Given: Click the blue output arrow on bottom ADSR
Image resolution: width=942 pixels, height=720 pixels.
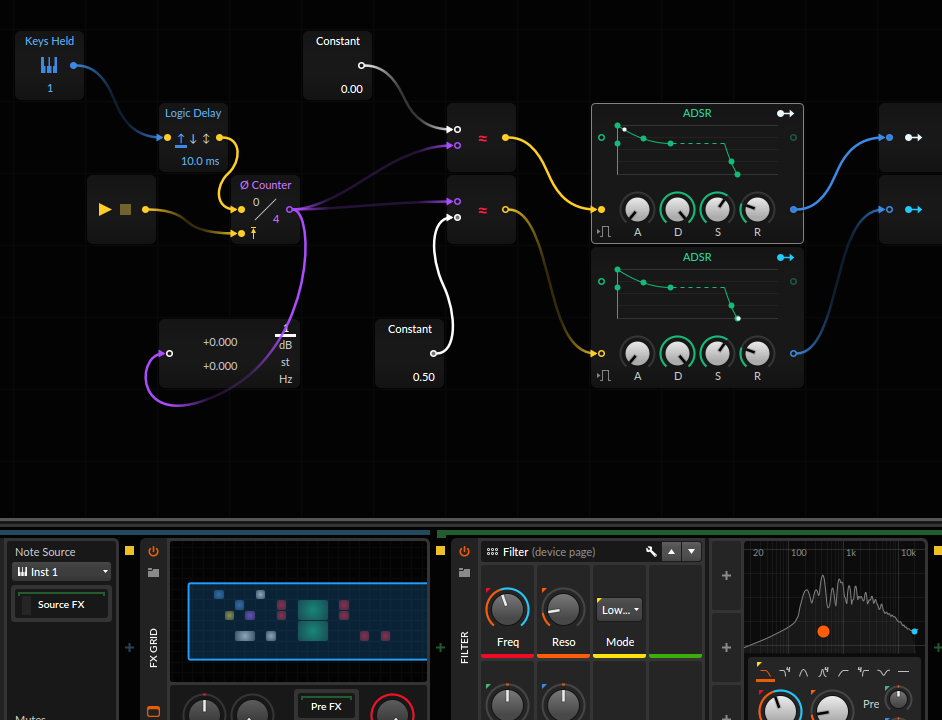Looking at the screenshot, I should tap(785, 257).
